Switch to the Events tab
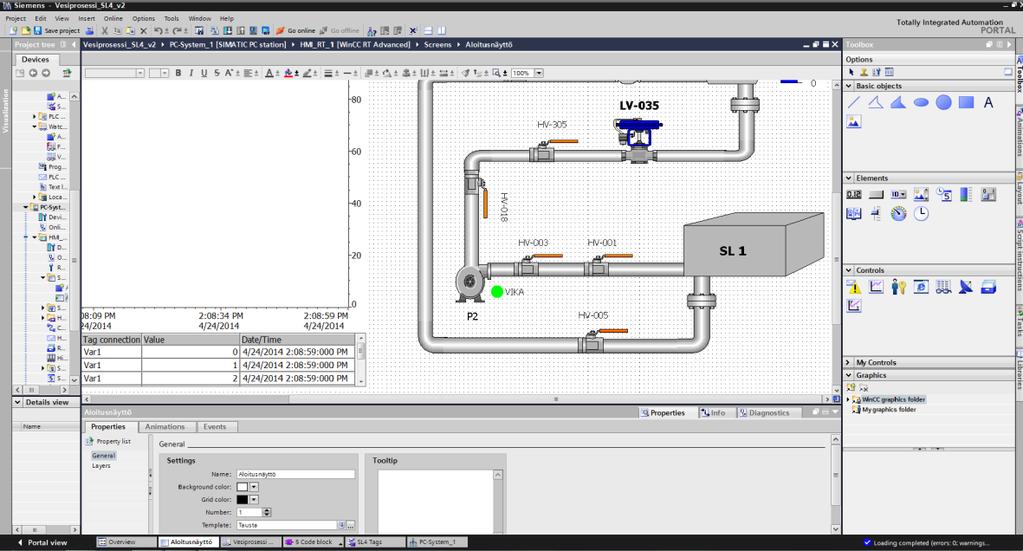 tap(215, 426)
